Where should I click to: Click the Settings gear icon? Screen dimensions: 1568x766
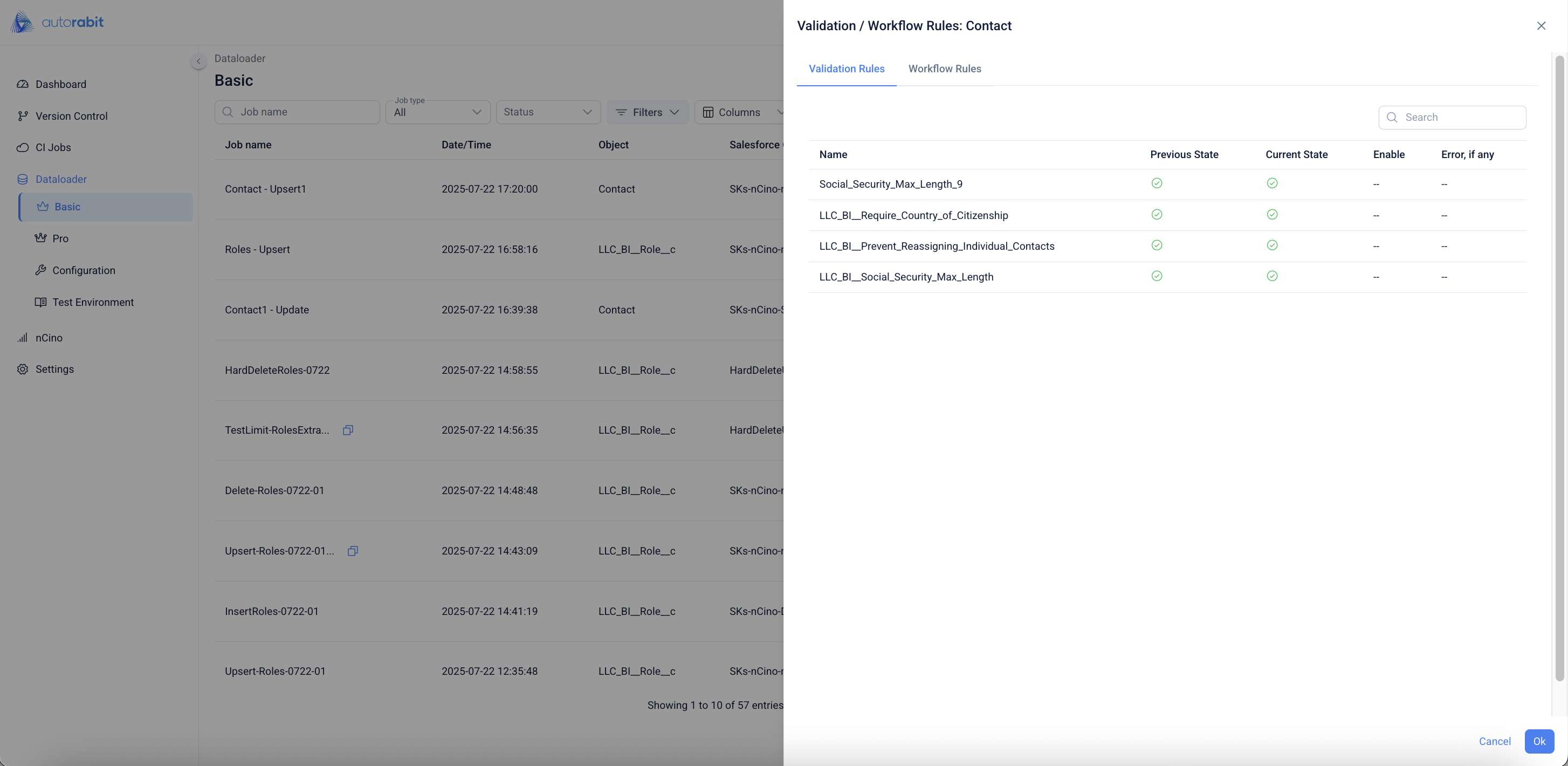23,369
